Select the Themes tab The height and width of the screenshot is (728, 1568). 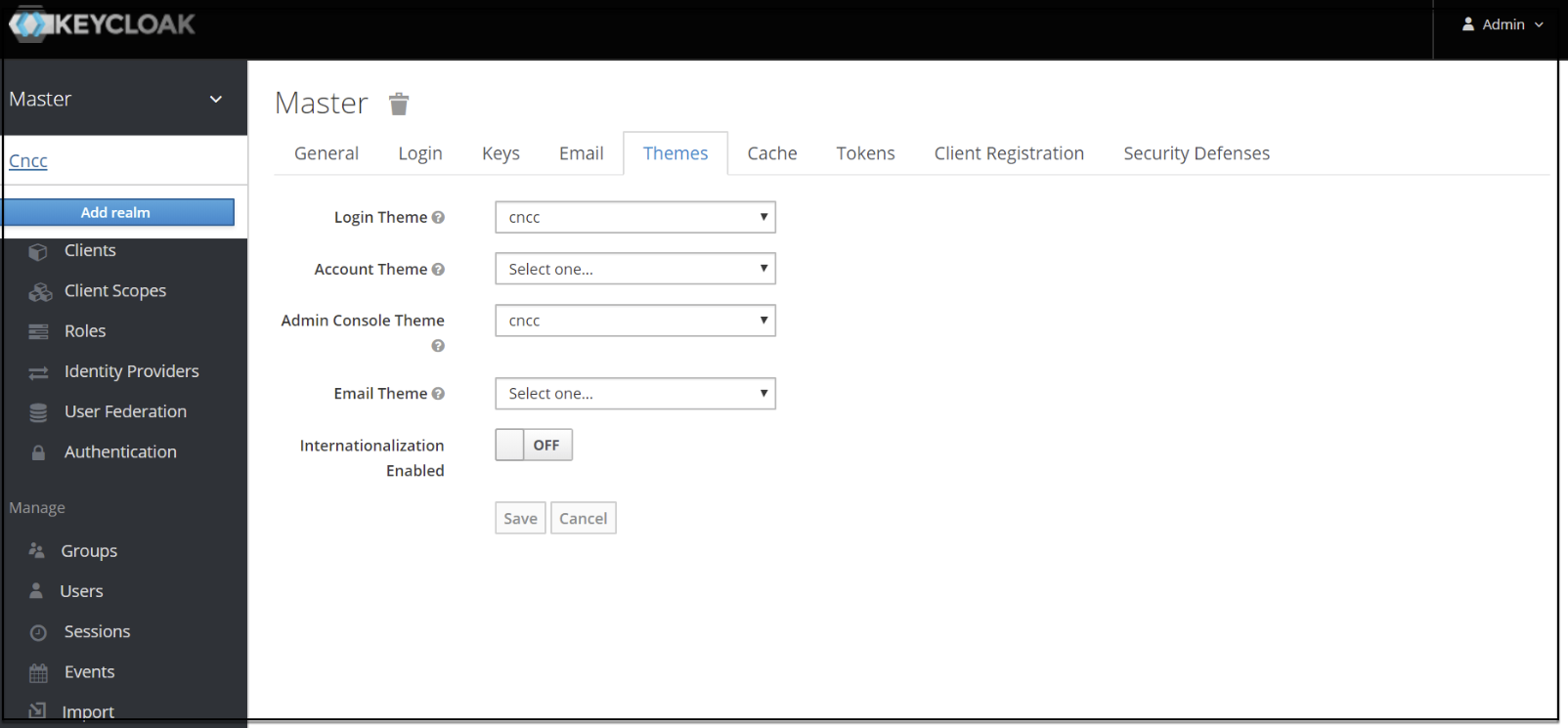675,153
